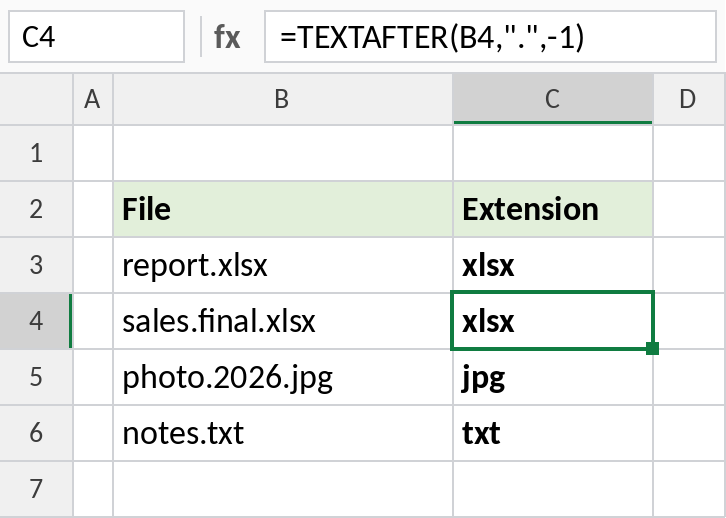The image size is (726, 518).
Task: Click the 'Extension' header cell
Action: pos(553,209)
